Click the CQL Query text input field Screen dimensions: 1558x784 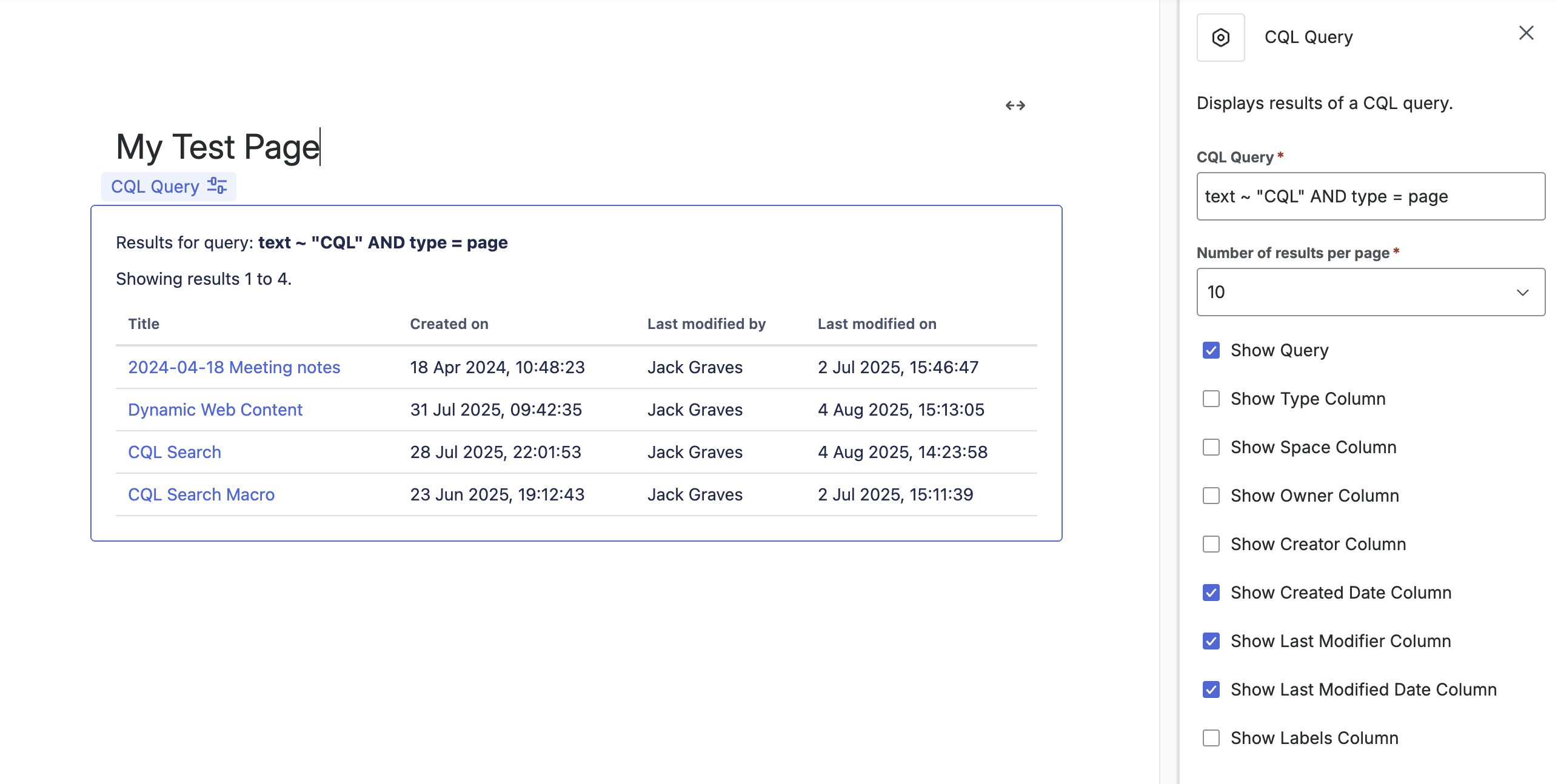1370,196
